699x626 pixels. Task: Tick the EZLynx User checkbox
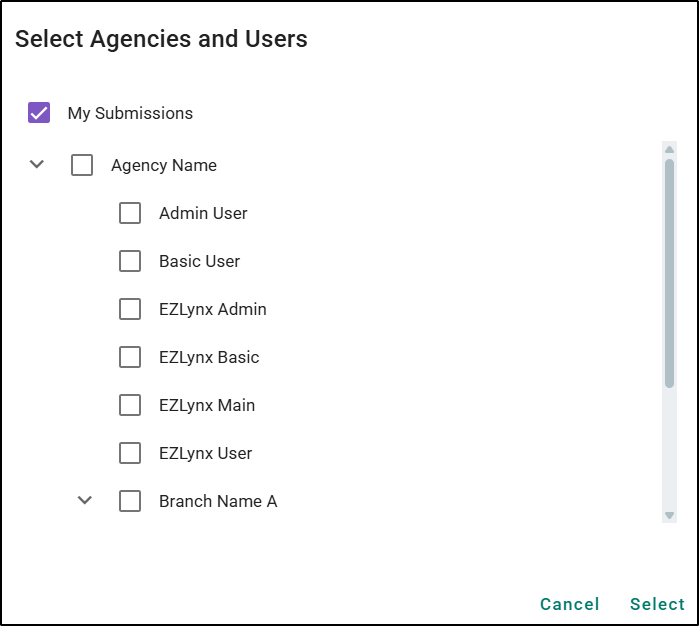pyautogui.click(x=130, y=453)
